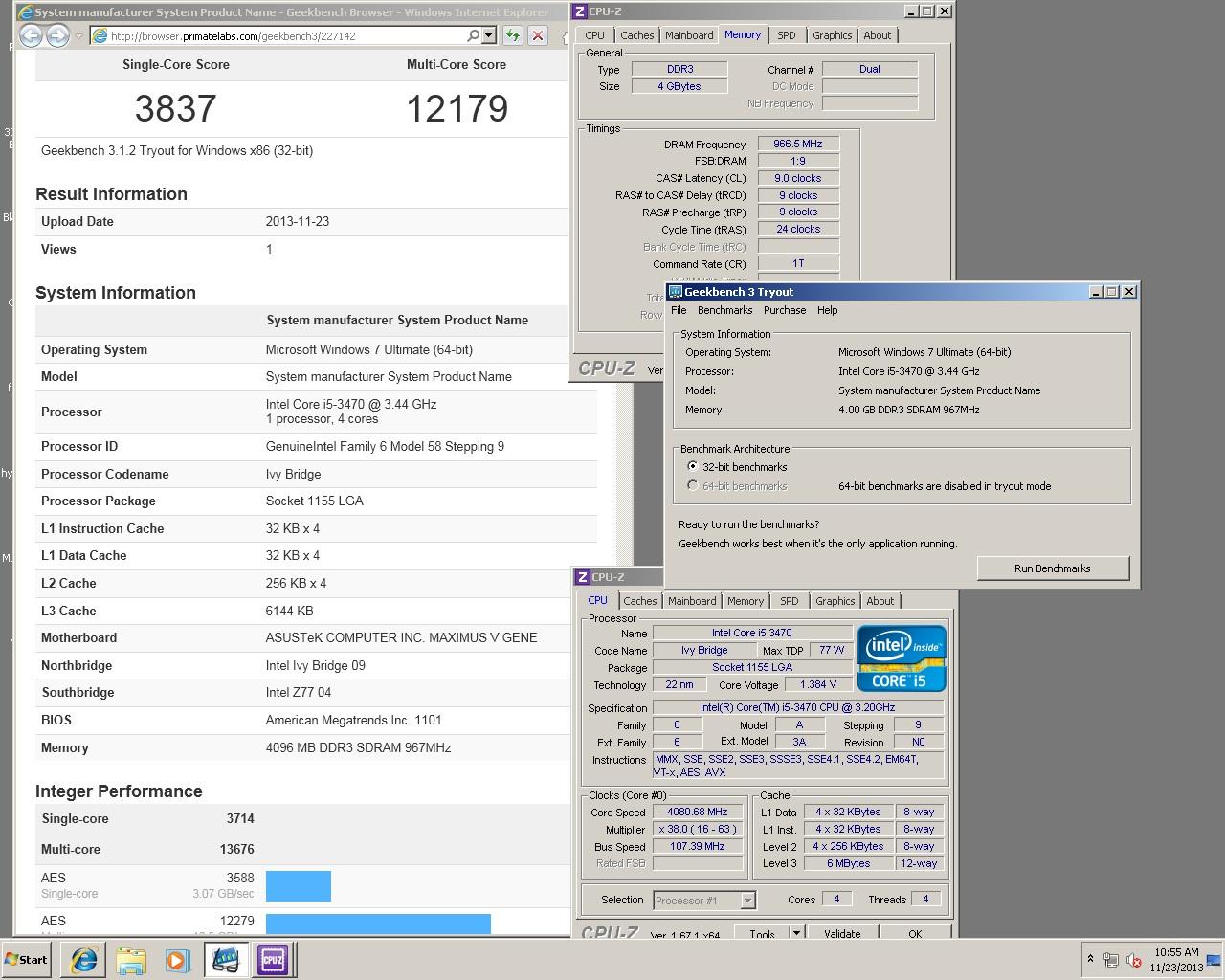Viewport: 1225px width, 980px height.
Task: Go back in Internet Explorer
Action: coord(31,36)
